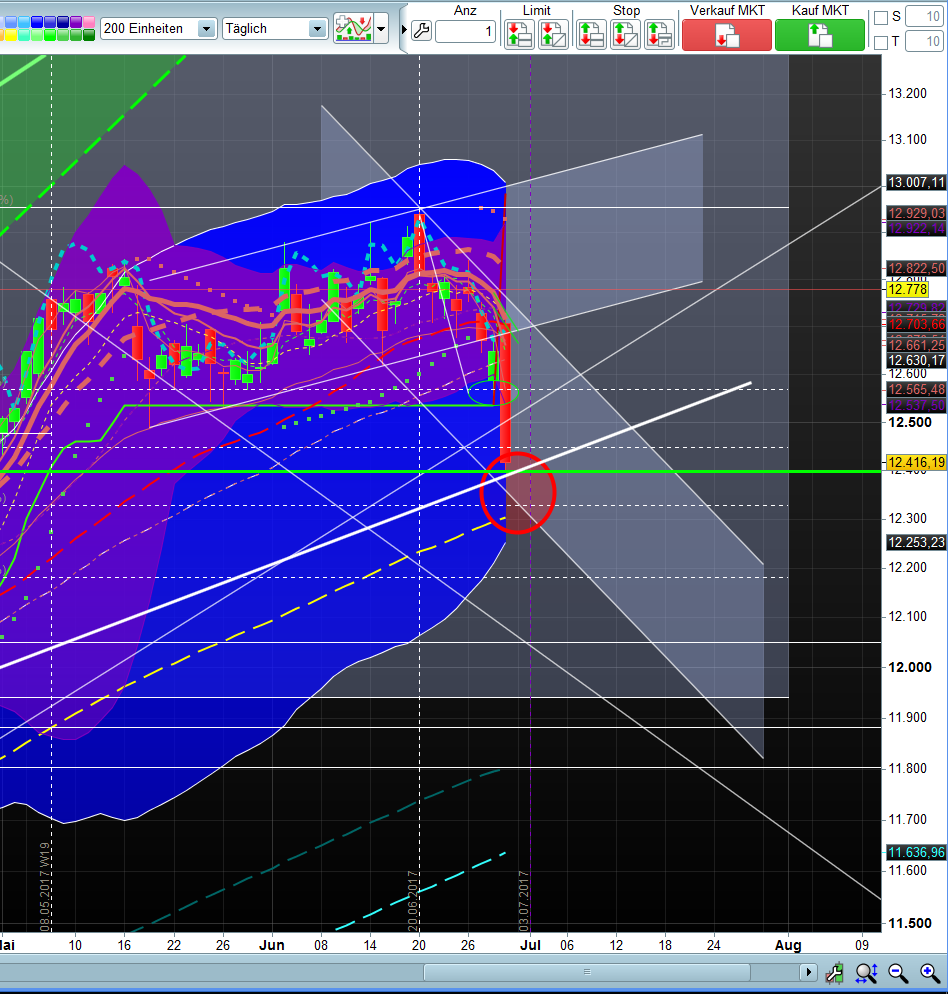948x994 pixels.
Task: Click the 20.06.2017 date marker label
Action: coord(412,901)
